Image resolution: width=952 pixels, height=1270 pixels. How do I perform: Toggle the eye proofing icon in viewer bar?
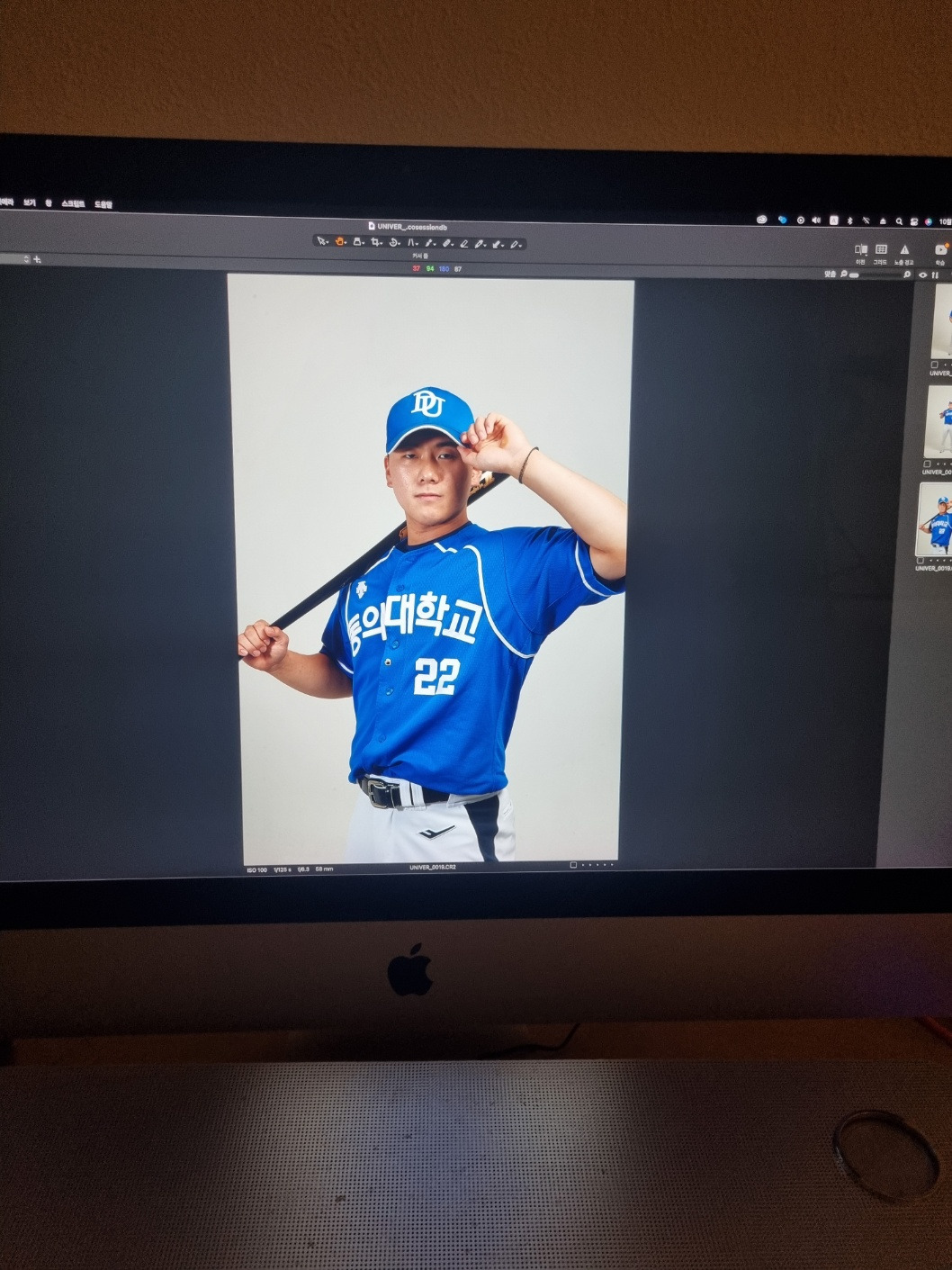[x=922, y=275]
